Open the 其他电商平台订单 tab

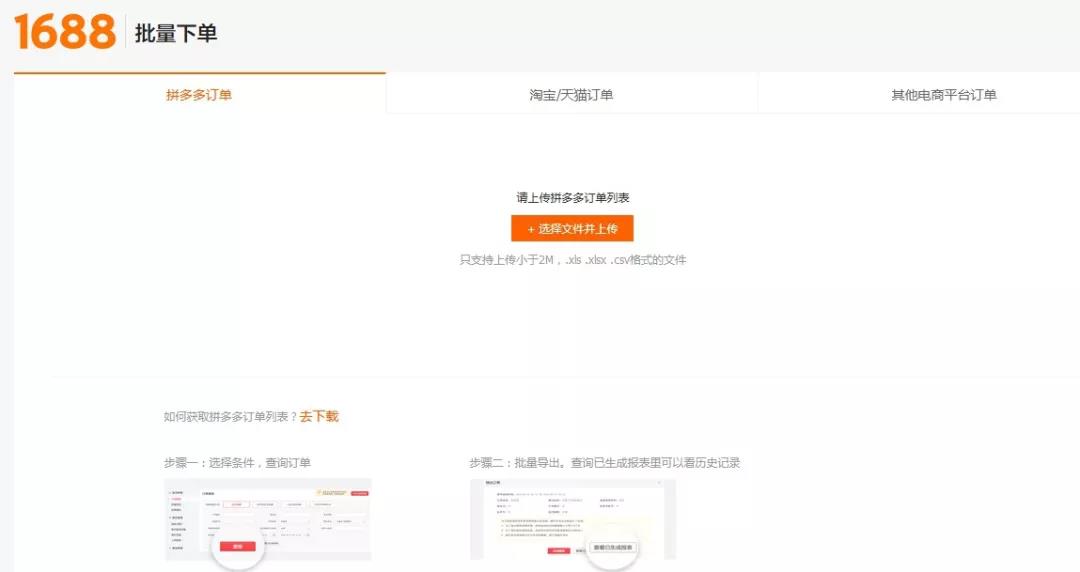[943, 95]
